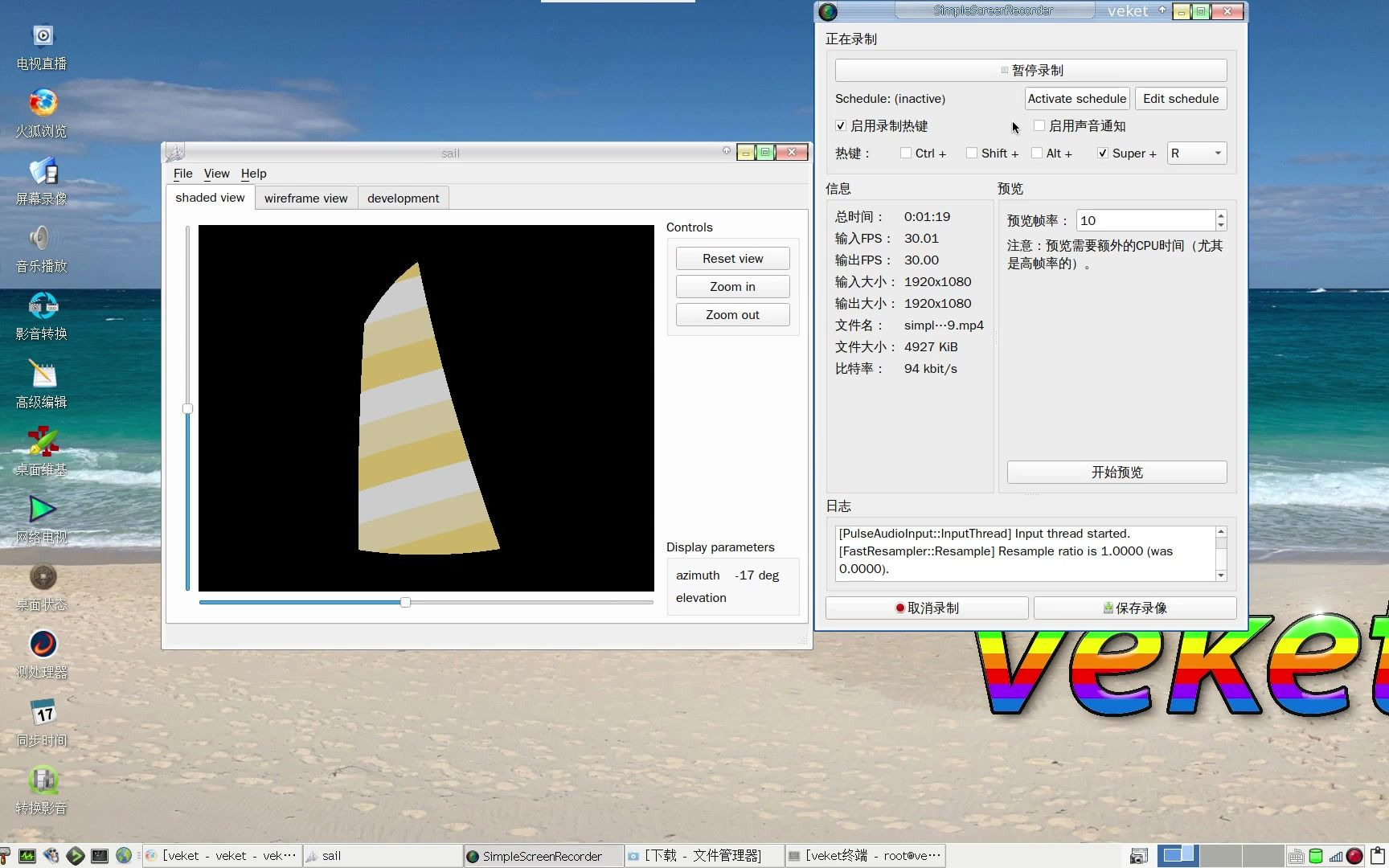This screenshot has width=1389, height=868.
Task: Toggle the Ctrl + hotkey checkbox
Action: 906,154
